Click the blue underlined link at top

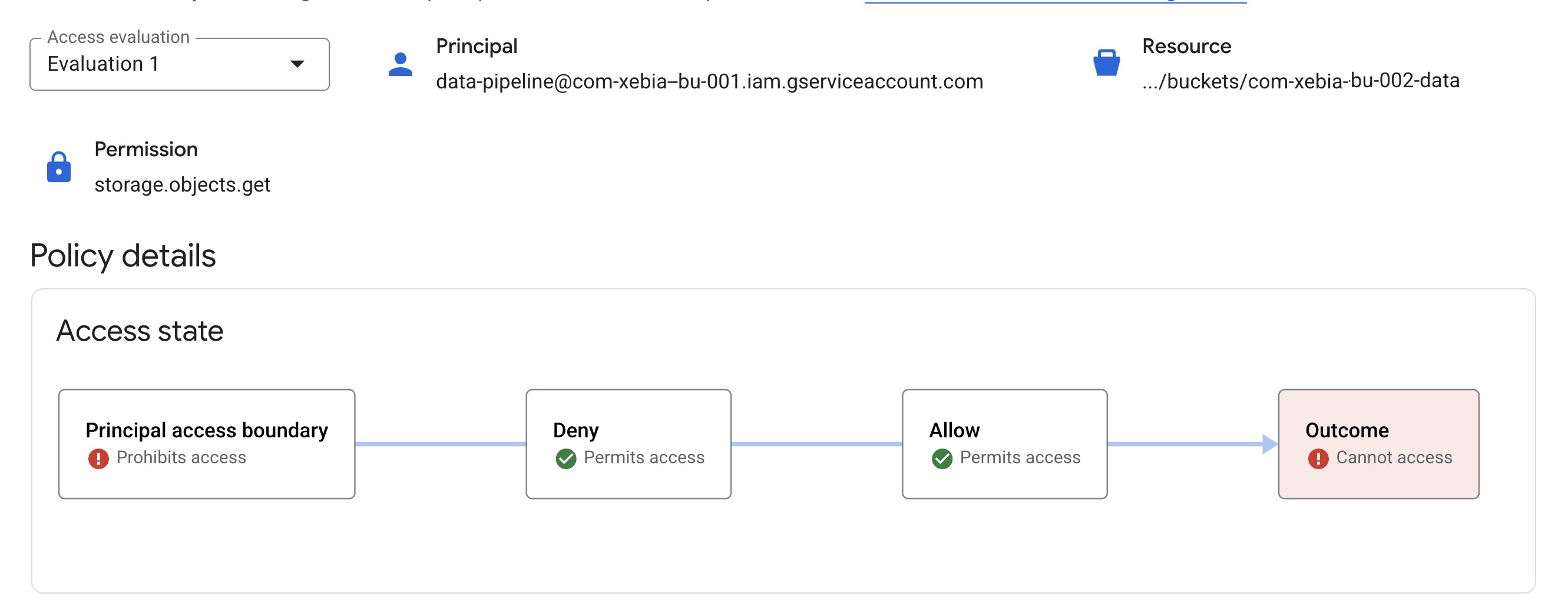pyautogui.click(x=1056, y=2)
